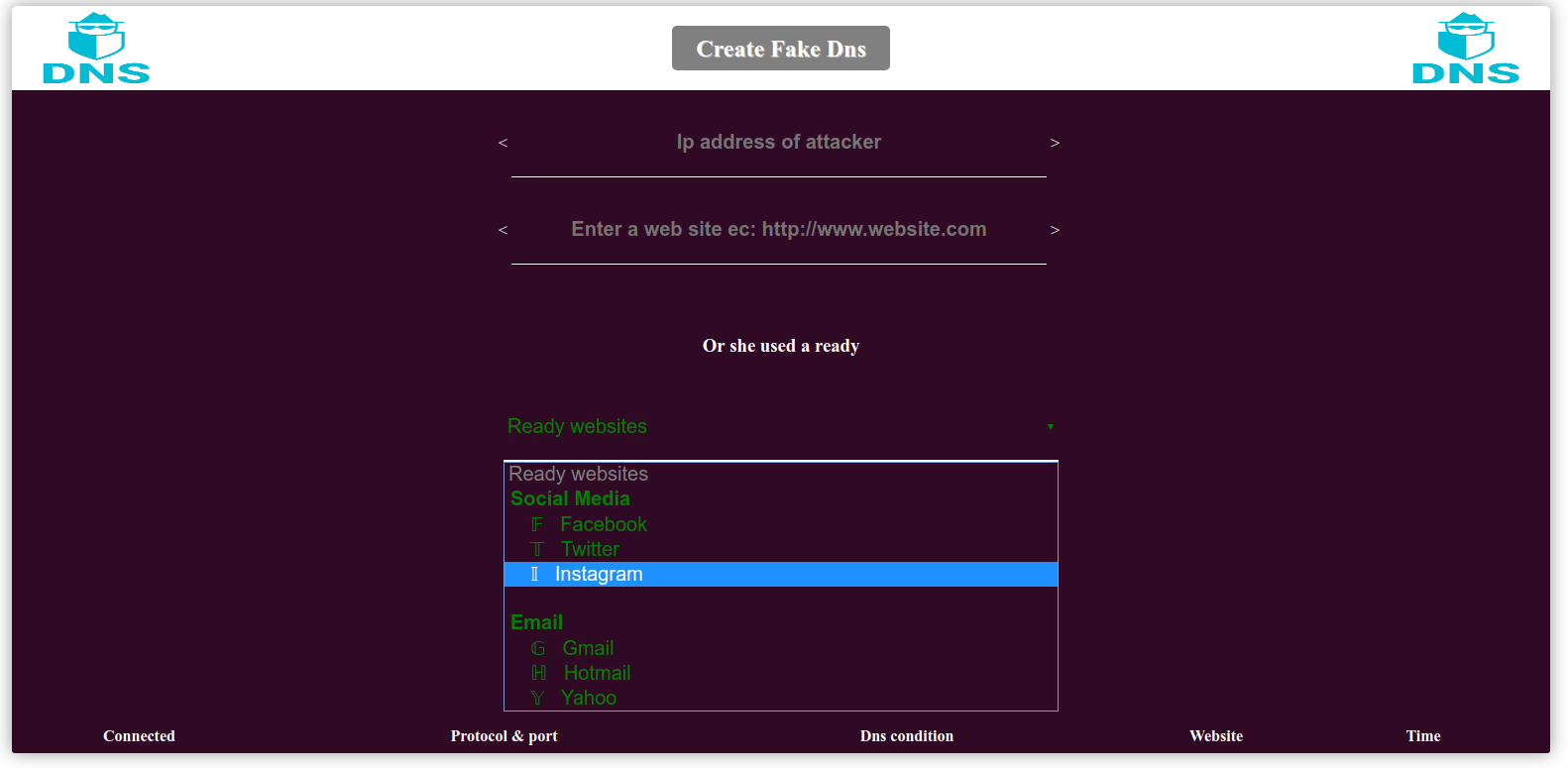Image resolution: width=1568 pixels, height=768 pixels.
Task: Focus the Ip address of attacker field
Action: (x=779, y=143)
